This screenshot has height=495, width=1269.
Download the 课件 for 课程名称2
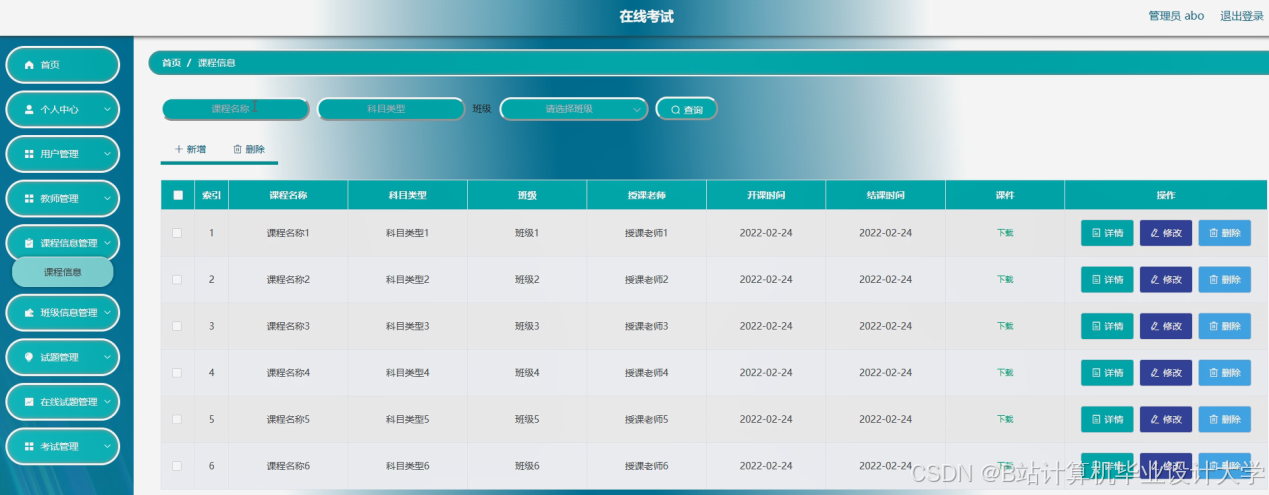point(1005,279)
